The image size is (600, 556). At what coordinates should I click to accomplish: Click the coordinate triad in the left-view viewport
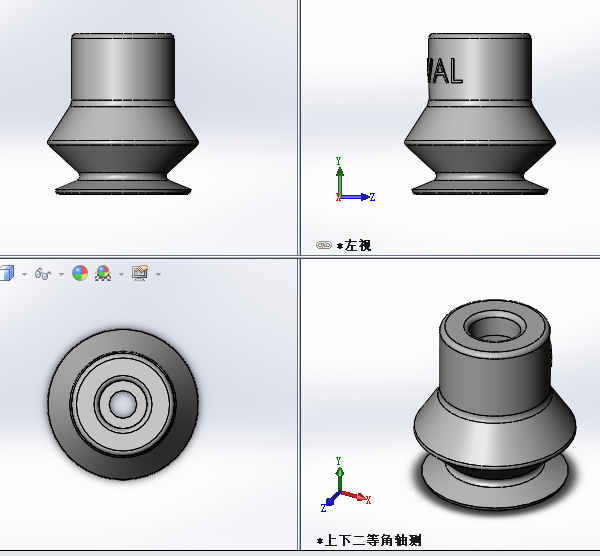click(x=354, y=180)
